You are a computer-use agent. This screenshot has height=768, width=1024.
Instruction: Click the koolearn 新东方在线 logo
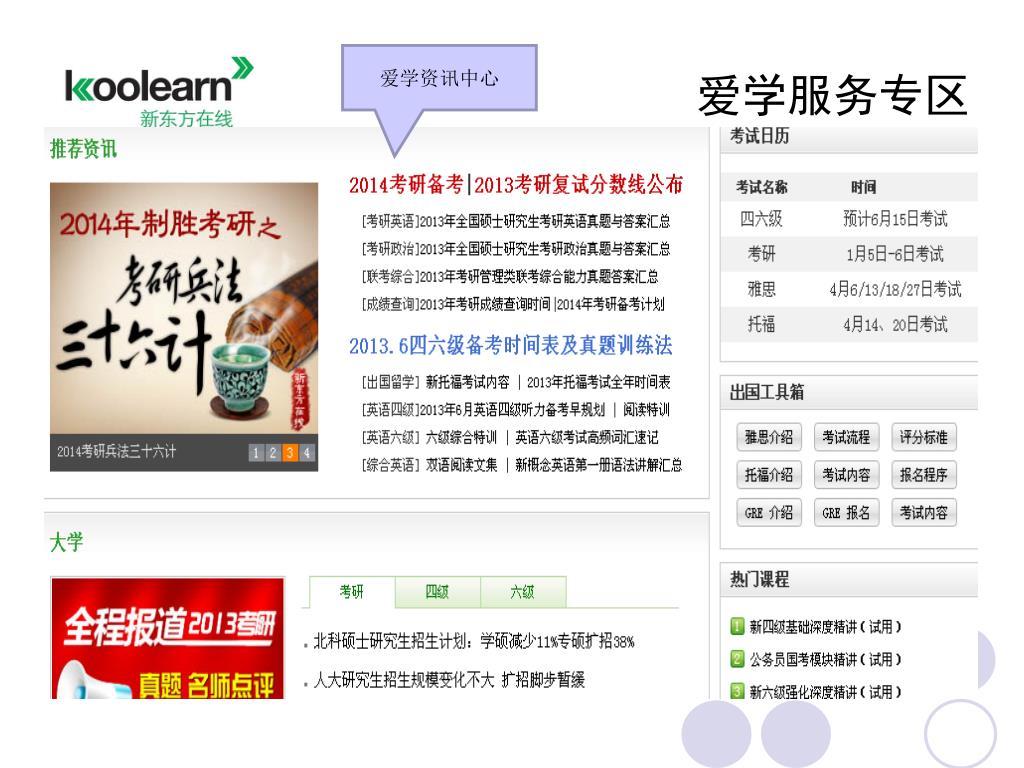159,91
